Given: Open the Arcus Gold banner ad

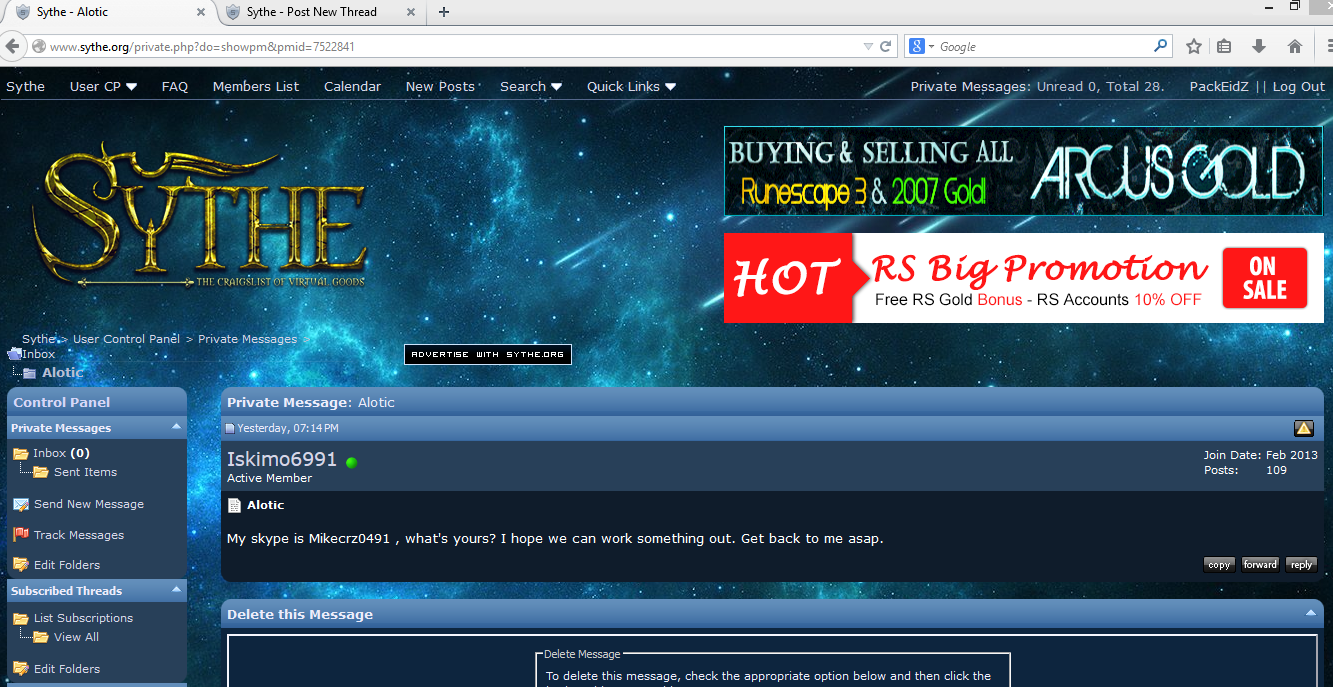Looking at the screenshot, I should point(1023,171).
